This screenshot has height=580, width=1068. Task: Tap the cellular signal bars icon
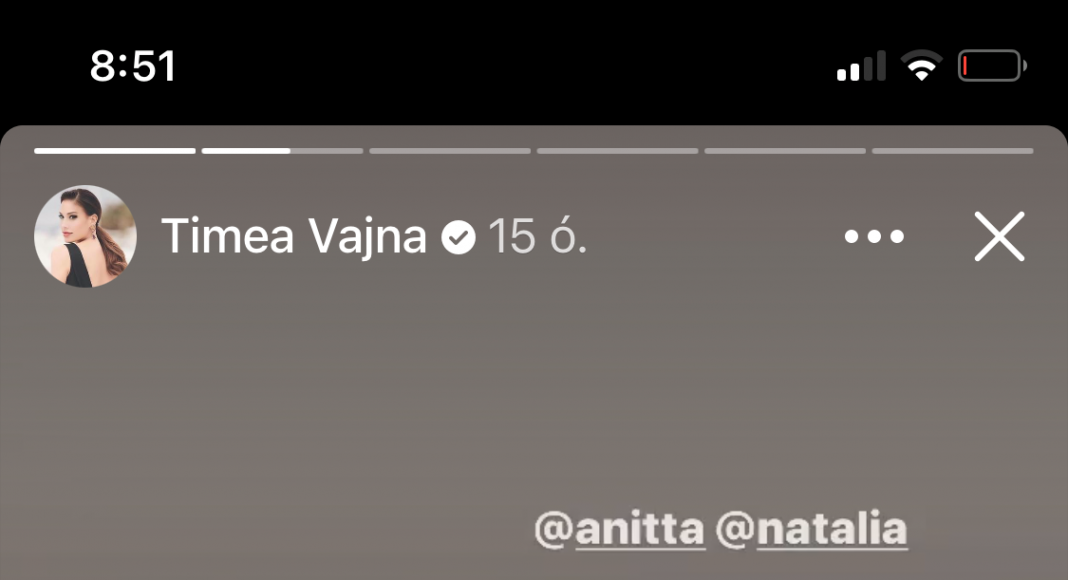(862, 66)
